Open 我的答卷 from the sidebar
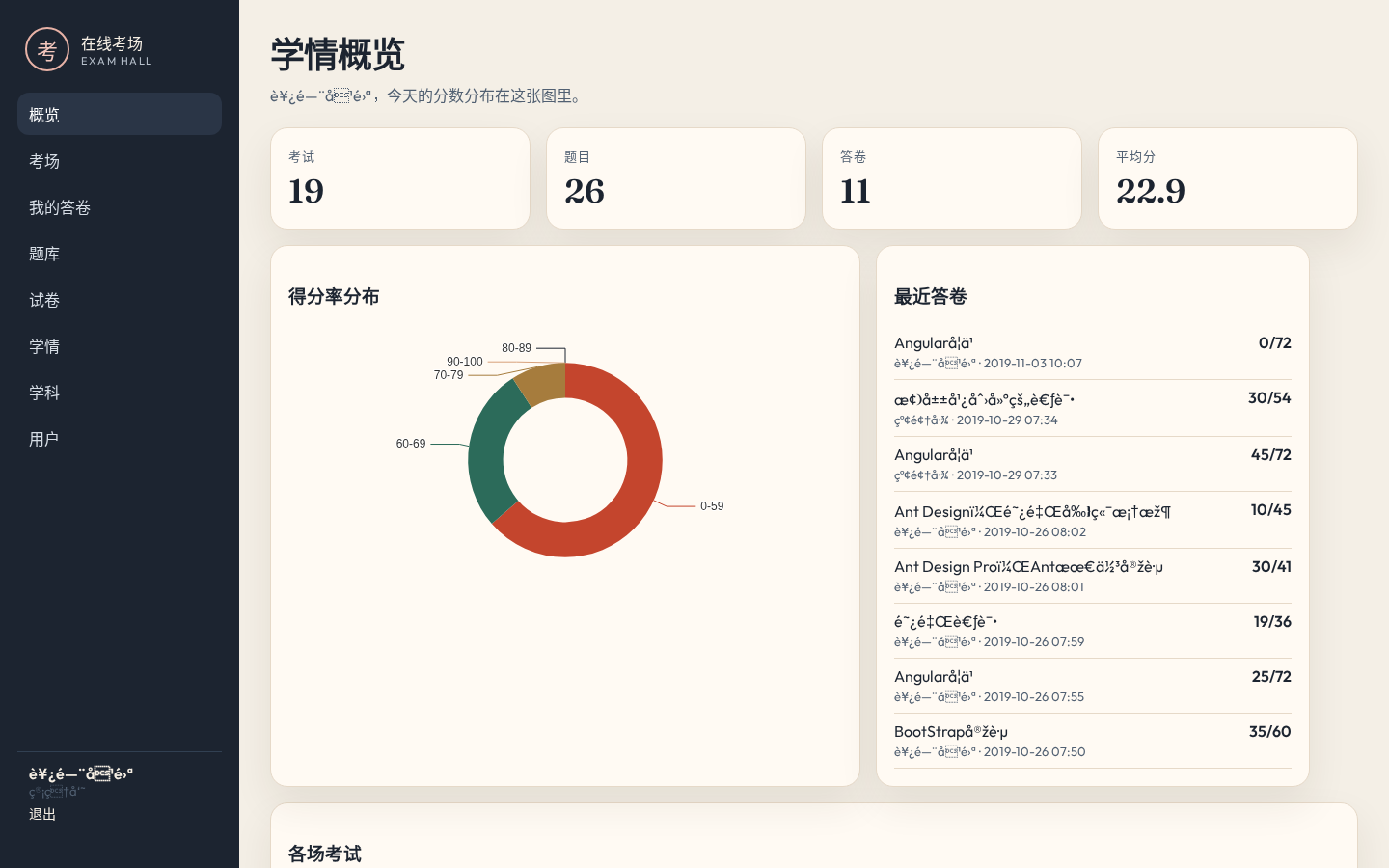 [x=120, y=206]
